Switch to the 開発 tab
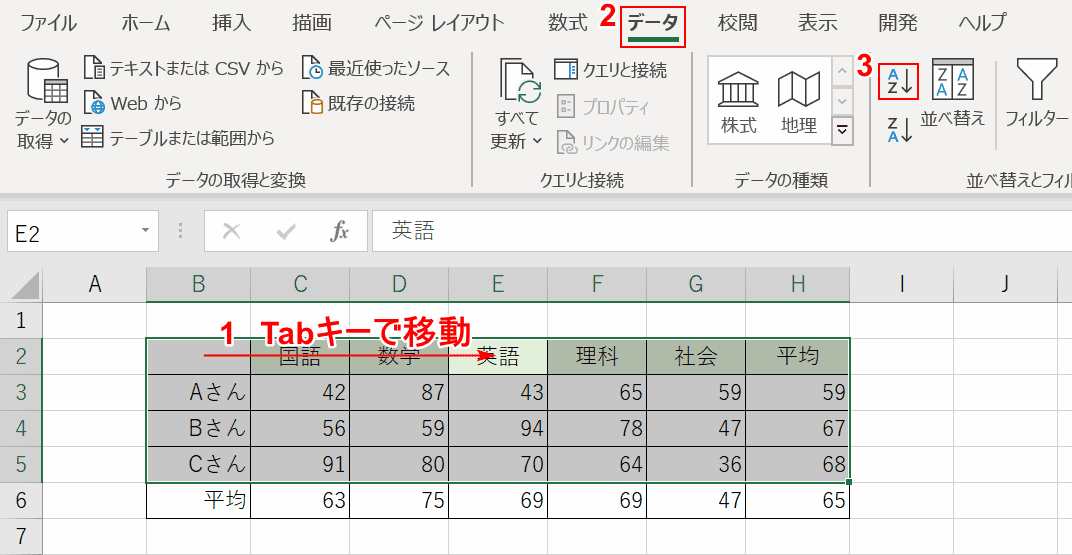This screenshot has width=1072, height=555. pyautogui.click(x=898, y=23)
